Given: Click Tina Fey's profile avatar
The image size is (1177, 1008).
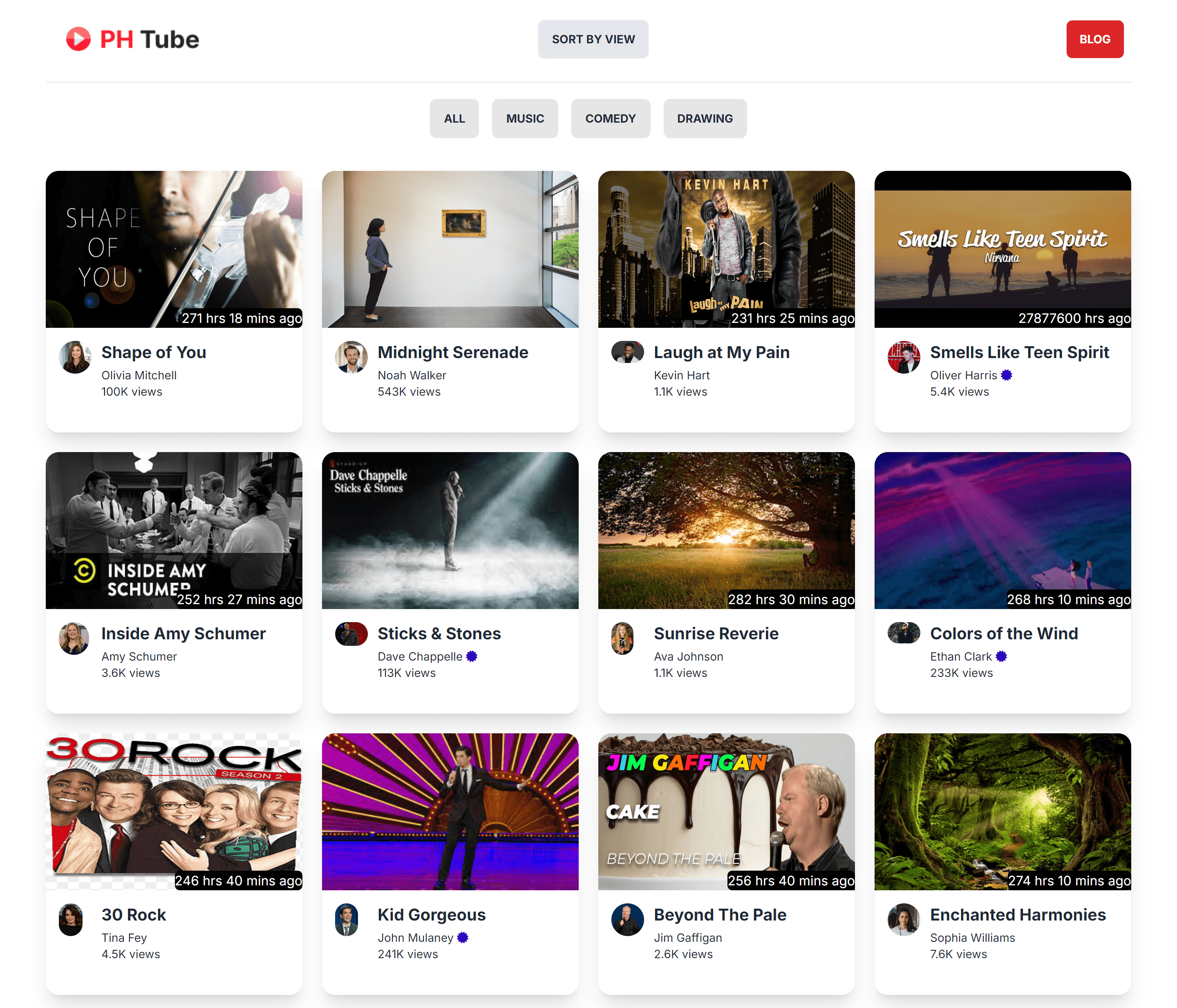Looking at the screenshot, I should tap(71, 920).
